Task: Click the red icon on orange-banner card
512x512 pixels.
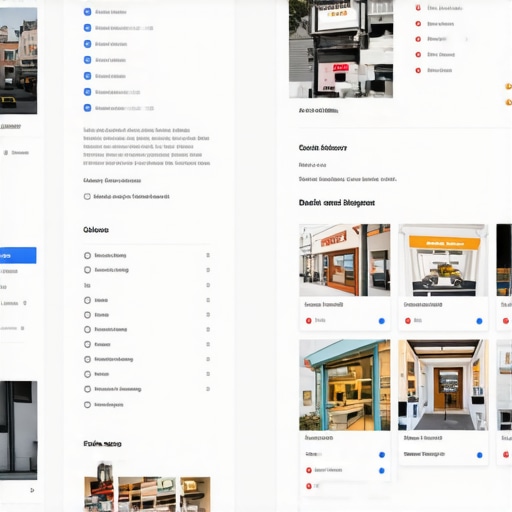Action: coord(408,321)
